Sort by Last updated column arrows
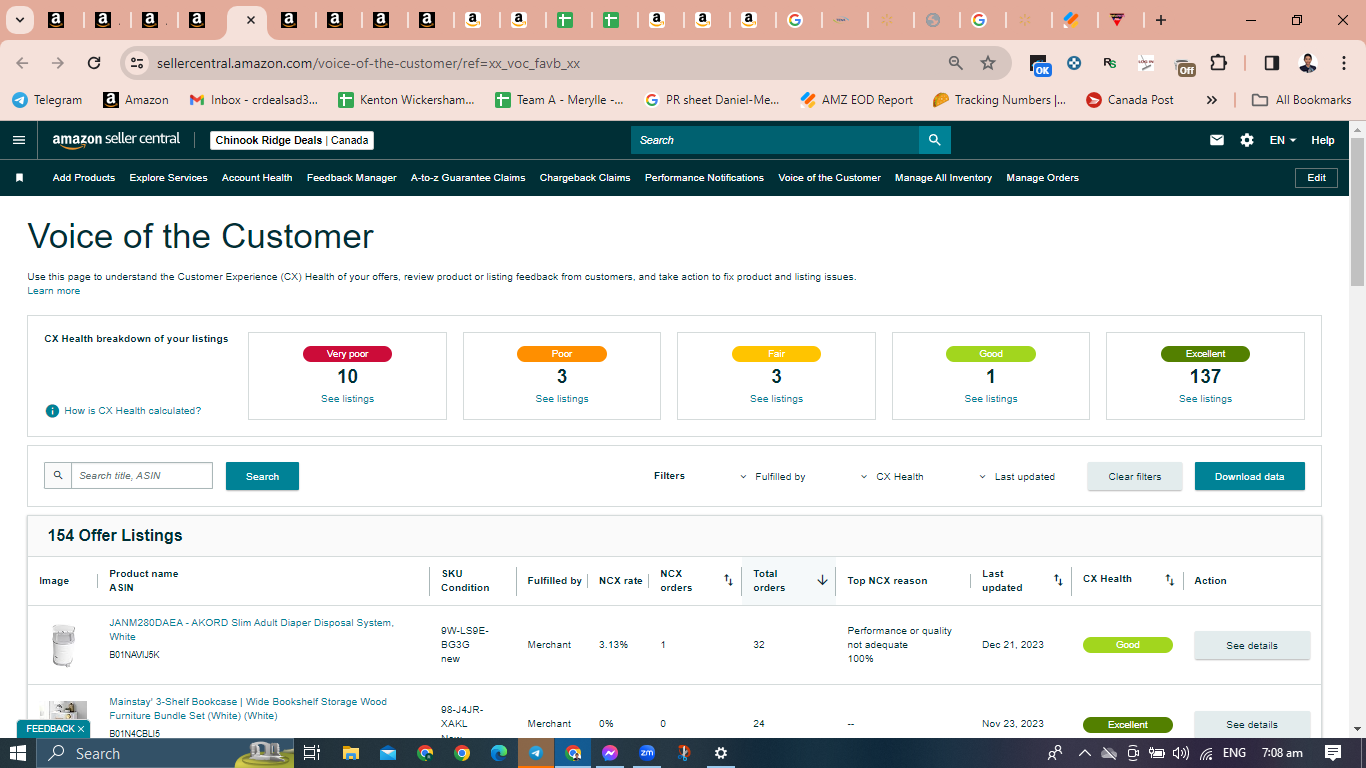The width and height of the screenshot is (1366, 768). pos(1058,580)
